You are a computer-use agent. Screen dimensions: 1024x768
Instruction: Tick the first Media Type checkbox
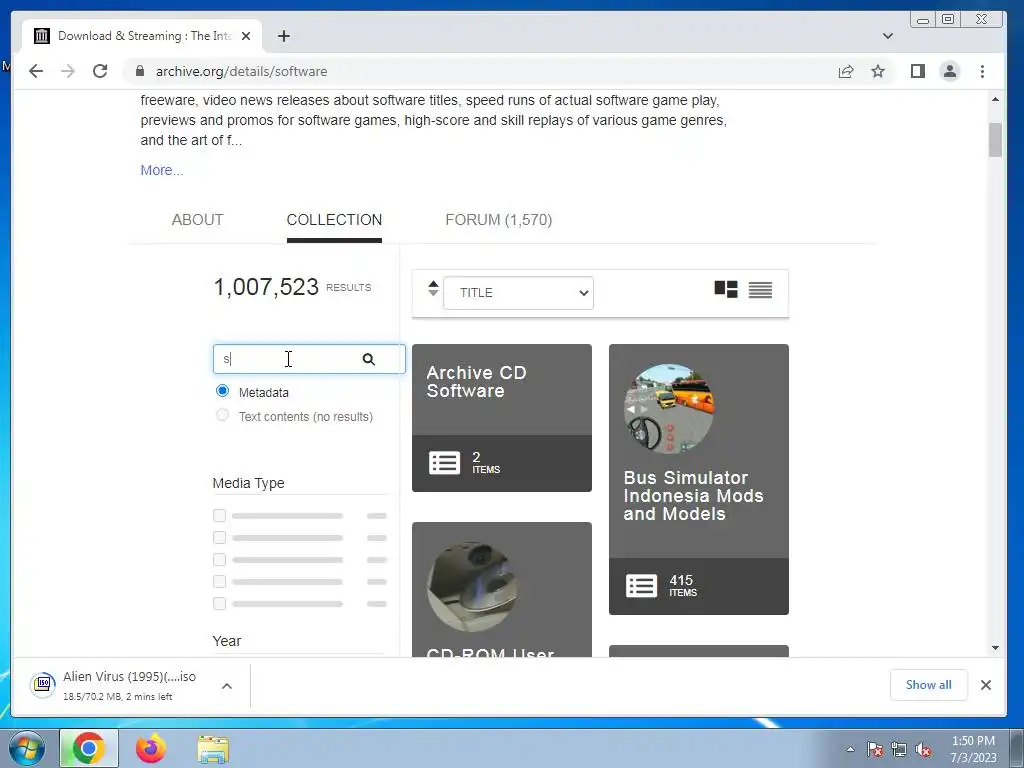coord(219,515)
